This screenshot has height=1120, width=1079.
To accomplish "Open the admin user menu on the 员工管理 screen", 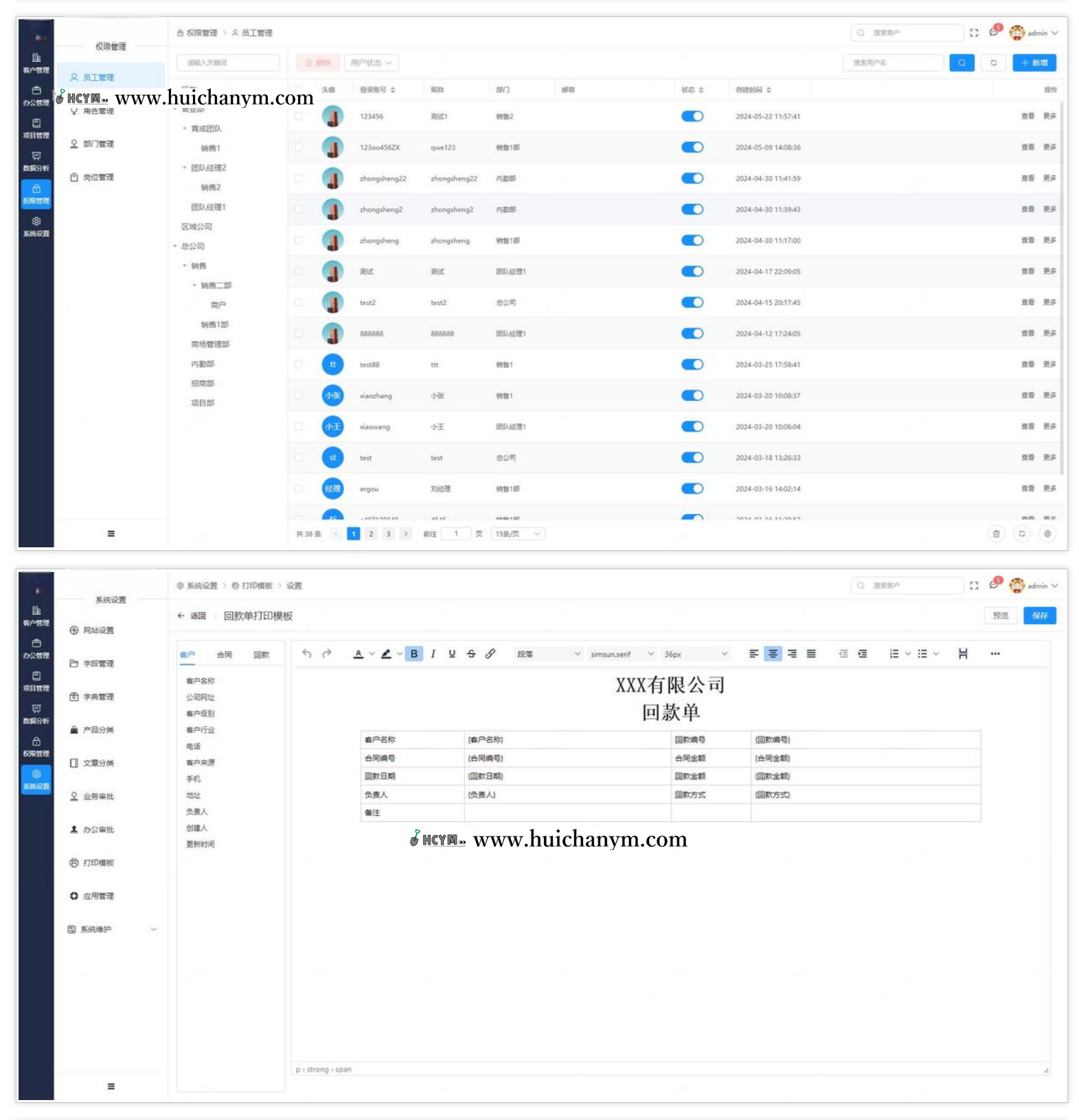I will point(1034,32).
